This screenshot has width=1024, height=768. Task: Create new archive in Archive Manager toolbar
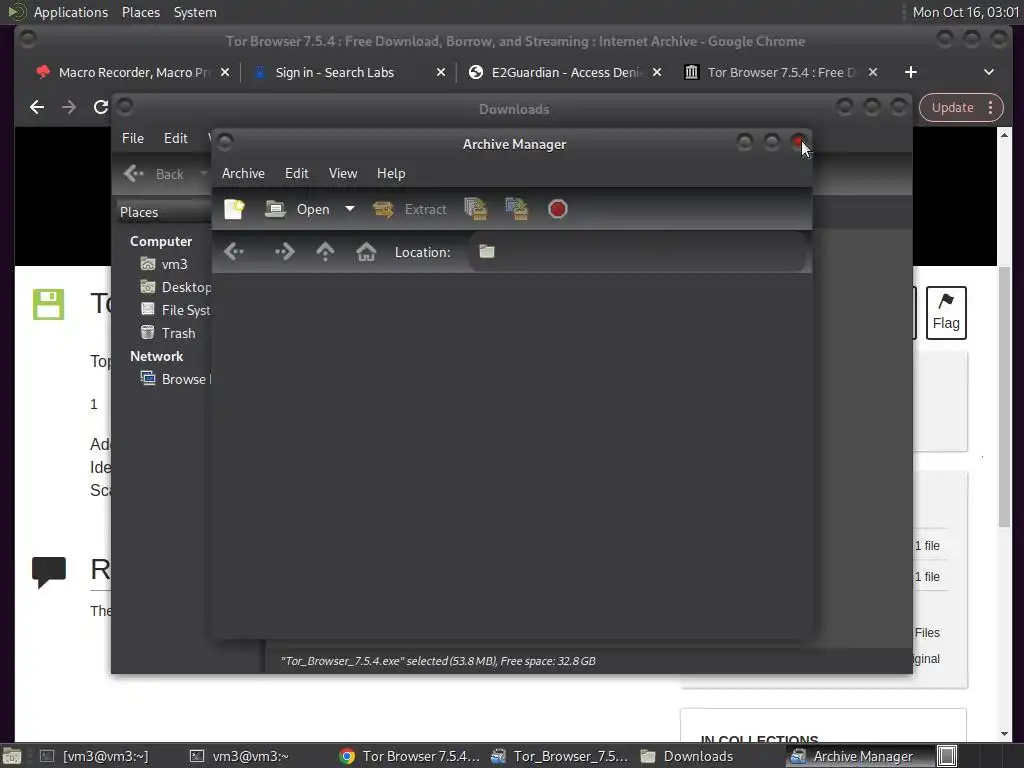pyautogui.click(x=234, y=209)
